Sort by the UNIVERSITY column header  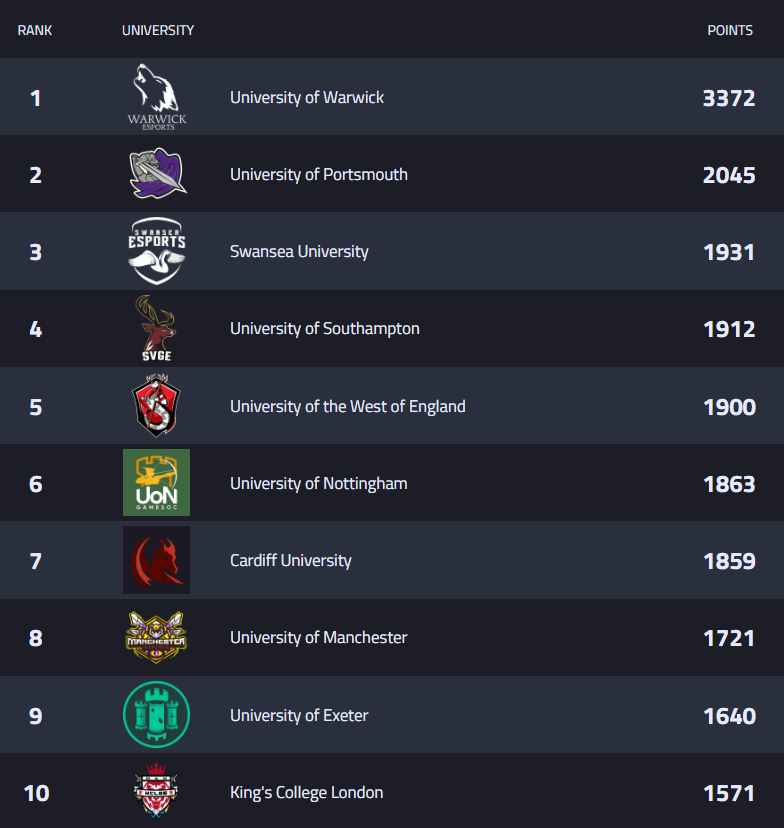point(158,30)
